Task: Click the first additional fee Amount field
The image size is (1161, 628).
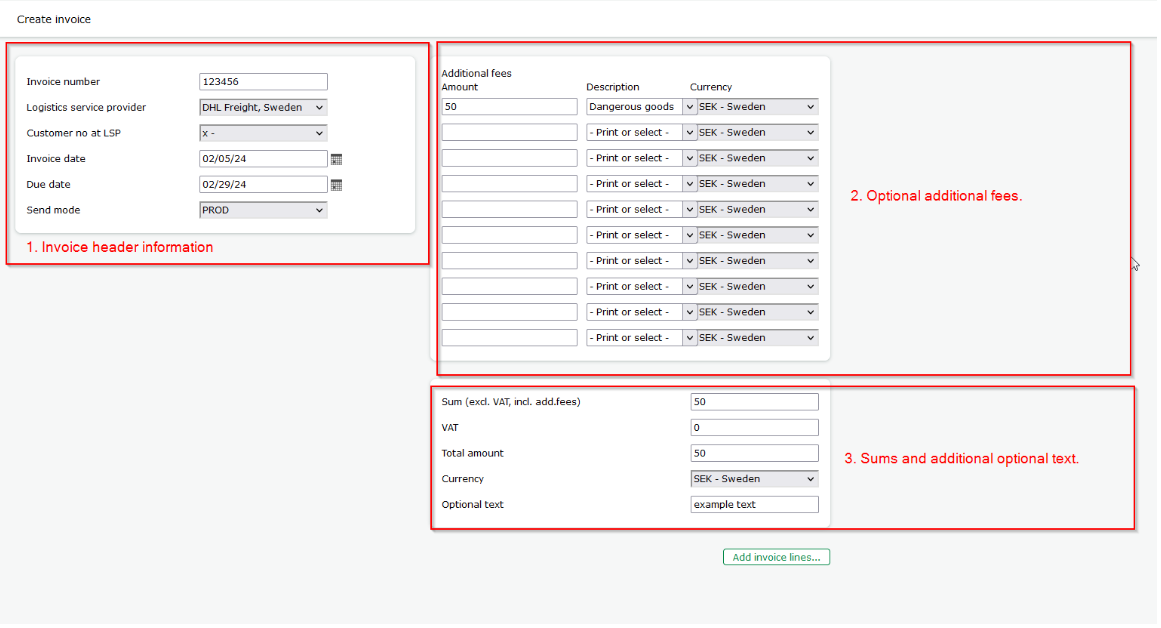Action: [x=509, y=107]
